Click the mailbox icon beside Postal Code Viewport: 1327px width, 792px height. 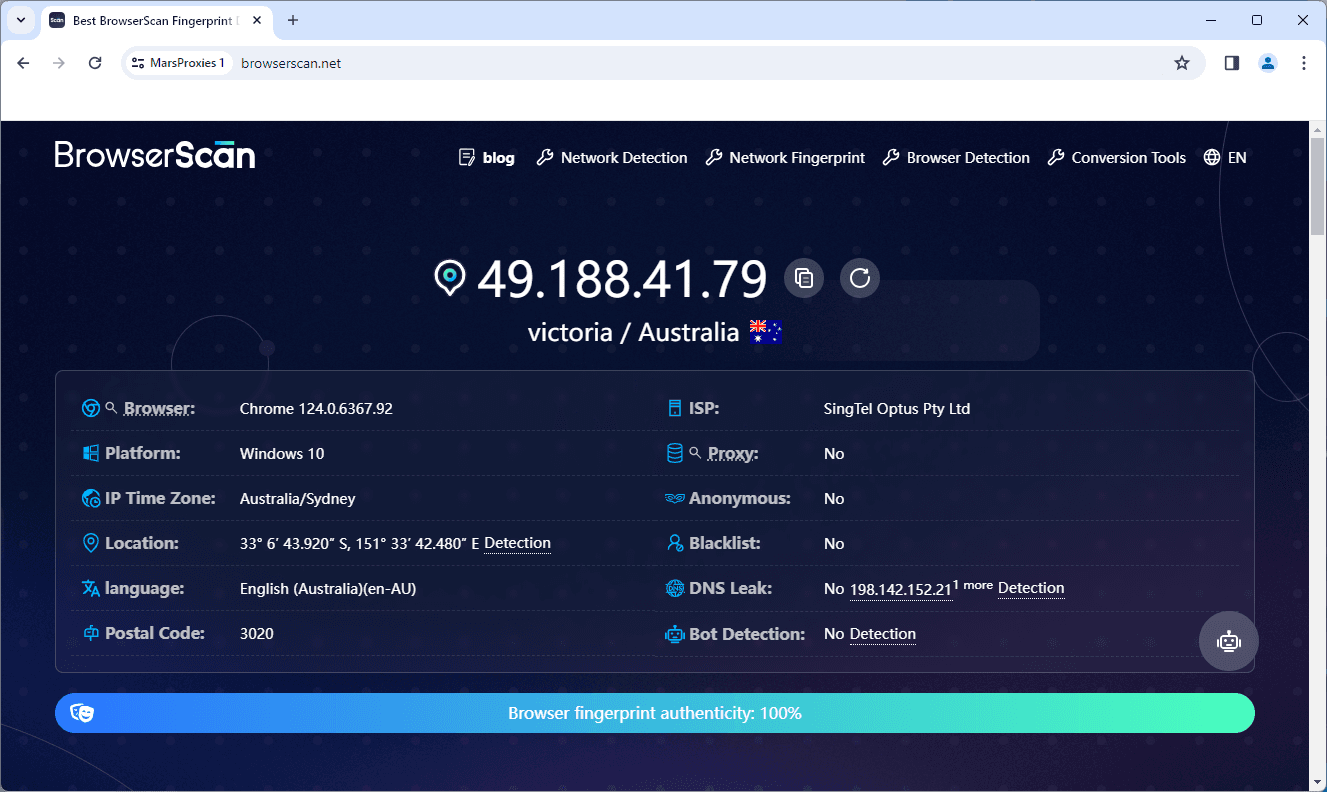click(90, 633)
